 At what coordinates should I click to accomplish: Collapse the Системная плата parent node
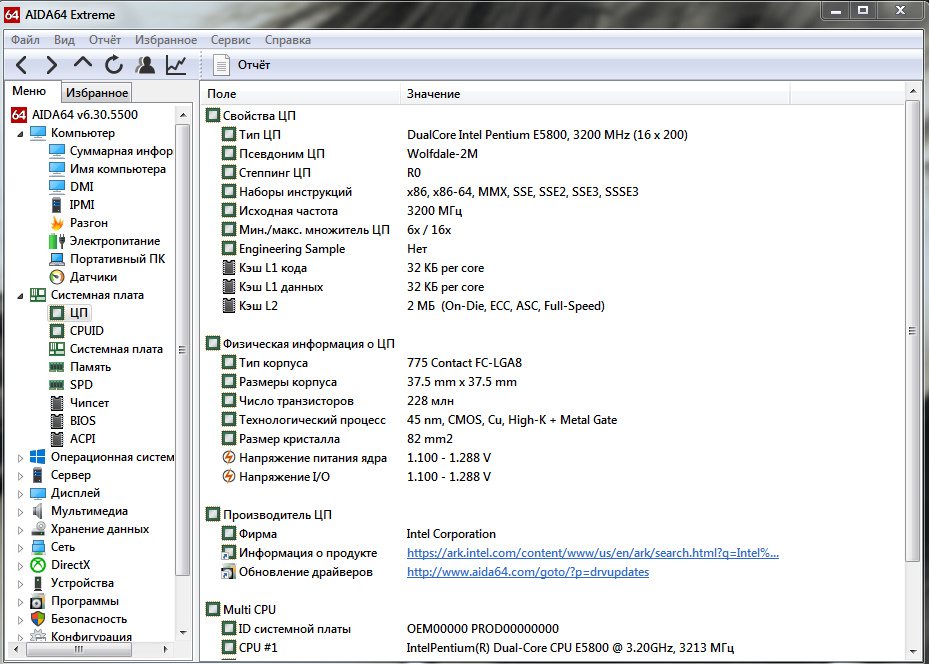(x=20, y=296)
